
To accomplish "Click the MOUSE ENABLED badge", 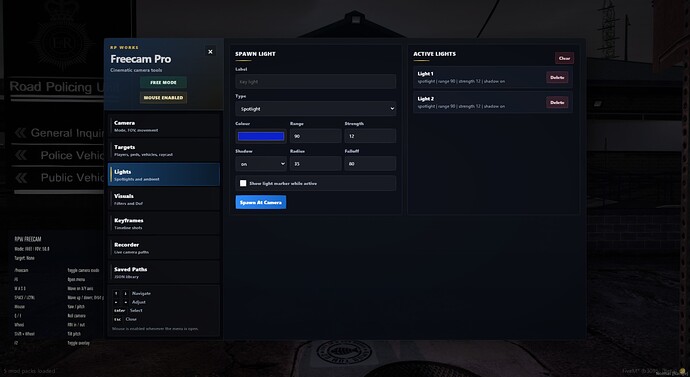I will tap(163, 98).
